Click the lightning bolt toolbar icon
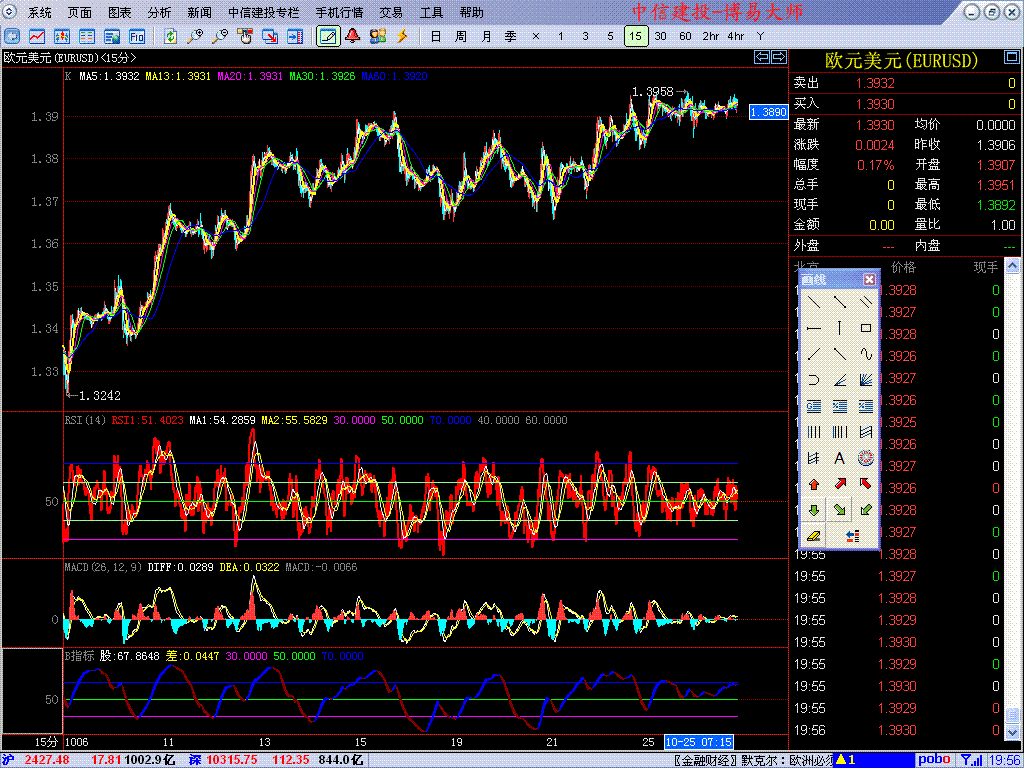 tap(402, 36)
